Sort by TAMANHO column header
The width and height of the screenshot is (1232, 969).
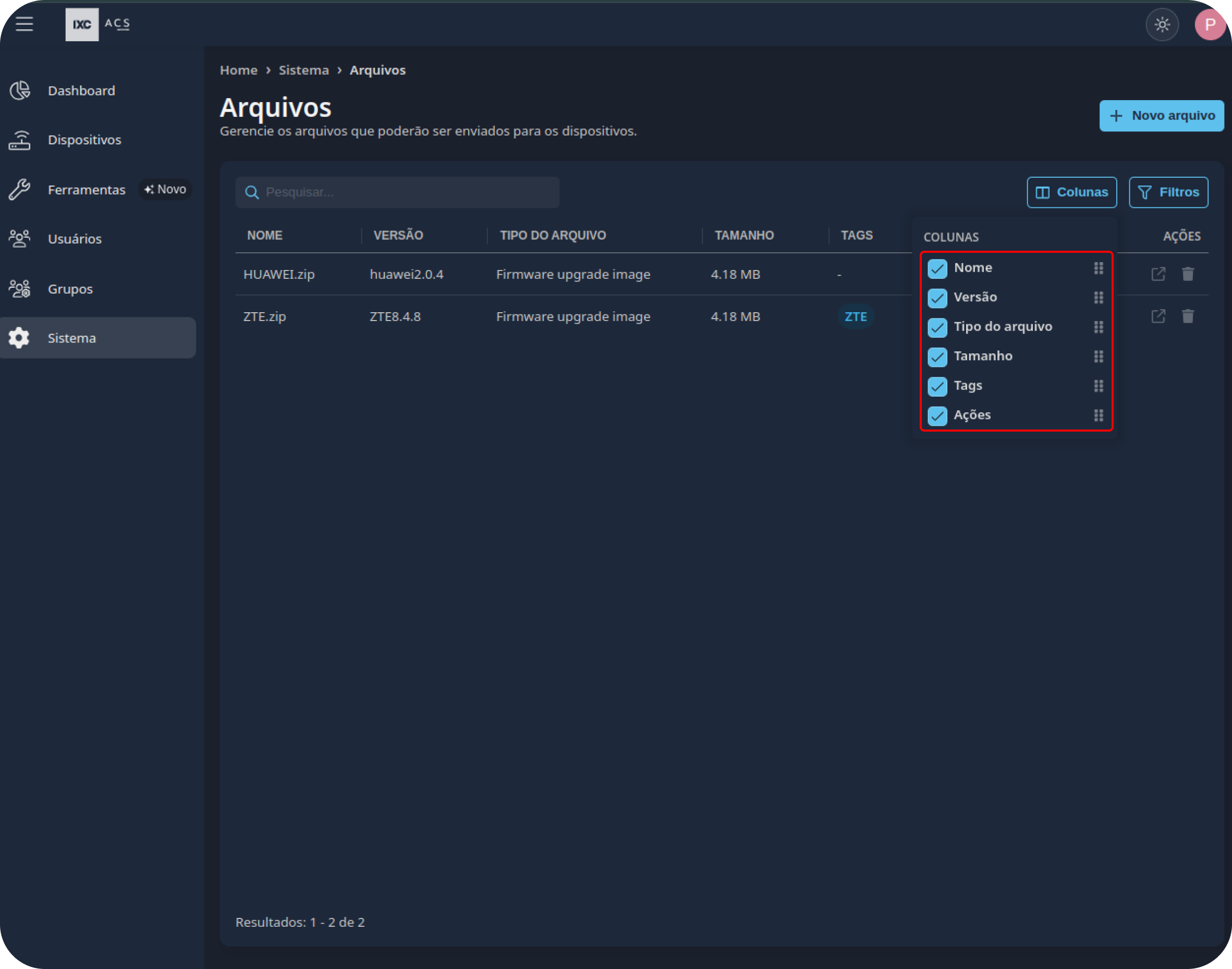click(x=744, y=236)
